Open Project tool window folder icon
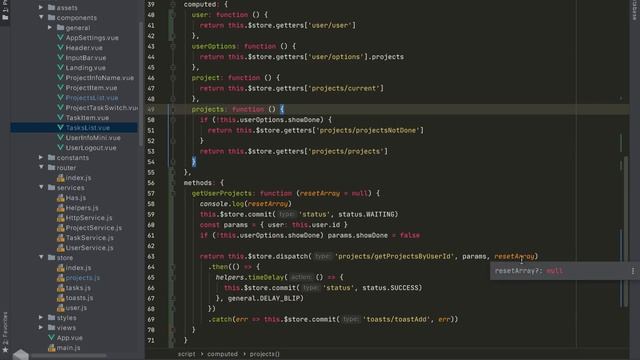 point(5,18)
